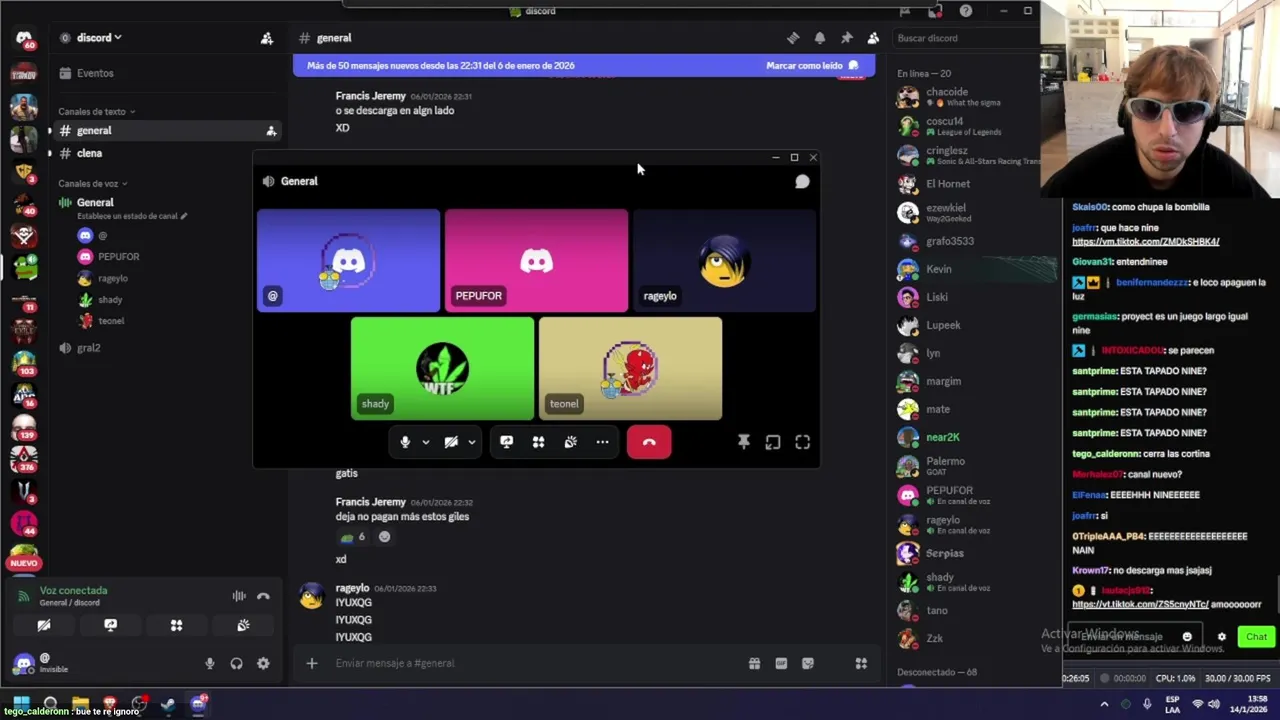Collapse the Canales de texto category
Screen dimensions: 1280x720
pos(96,112)
